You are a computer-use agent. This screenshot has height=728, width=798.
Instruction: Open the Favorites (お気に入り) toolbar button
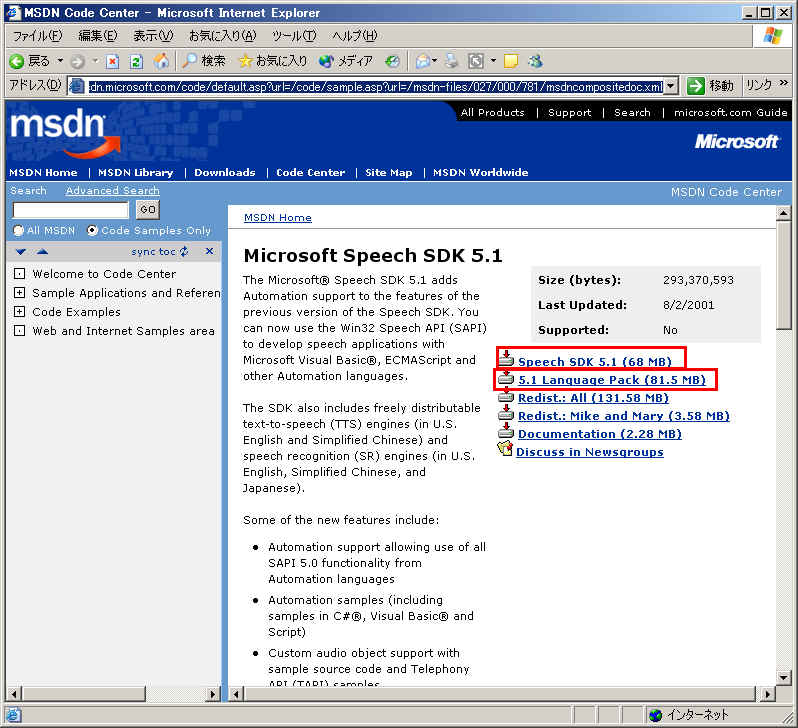pos(273,62)
